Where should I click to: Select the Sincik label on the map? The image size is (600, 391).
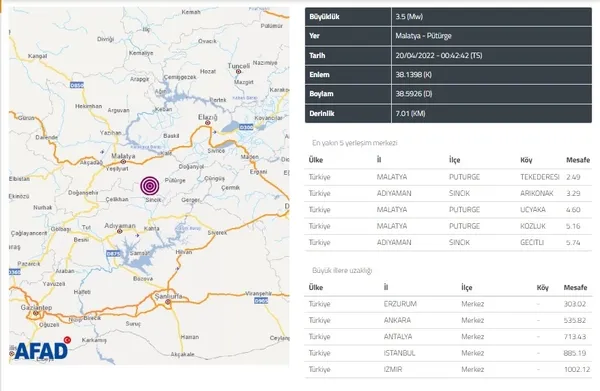click(153, 199)
